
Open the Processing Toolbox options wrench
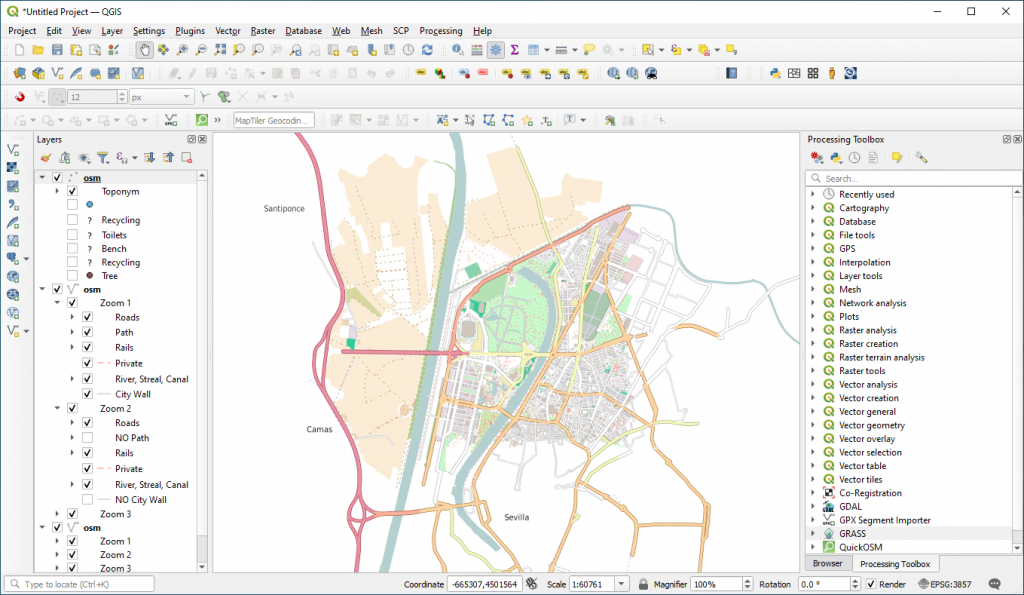point(921,157)
